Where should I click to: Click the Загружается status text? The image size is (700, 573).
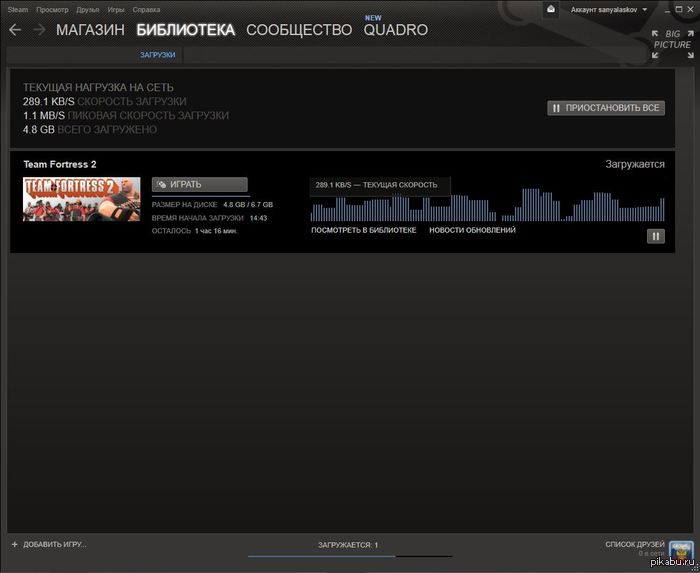click(635, 164)
